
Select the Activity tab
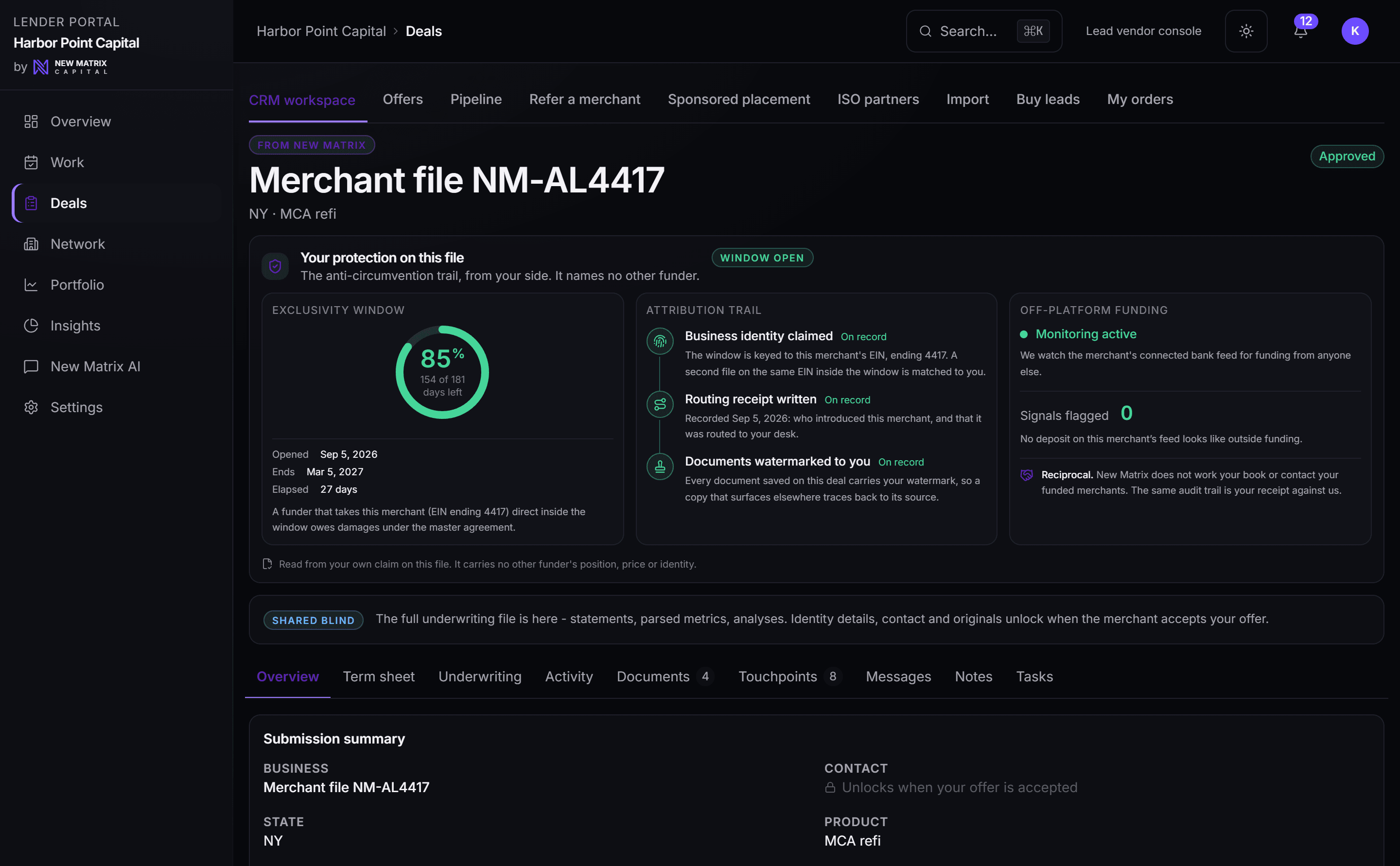[x=569, y=676]
